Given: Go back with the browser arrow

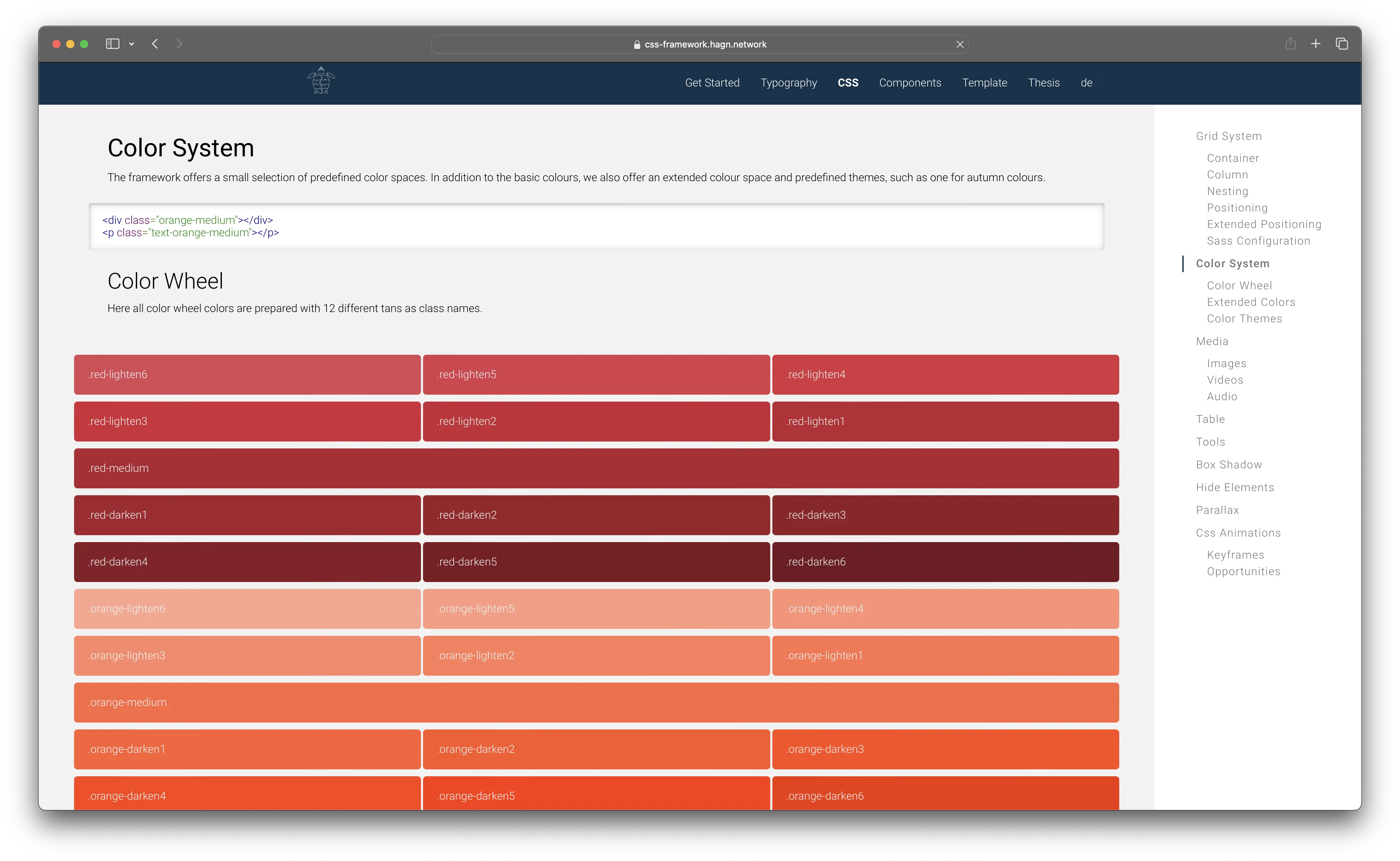Looking at the screenshot, I should 155,44.
